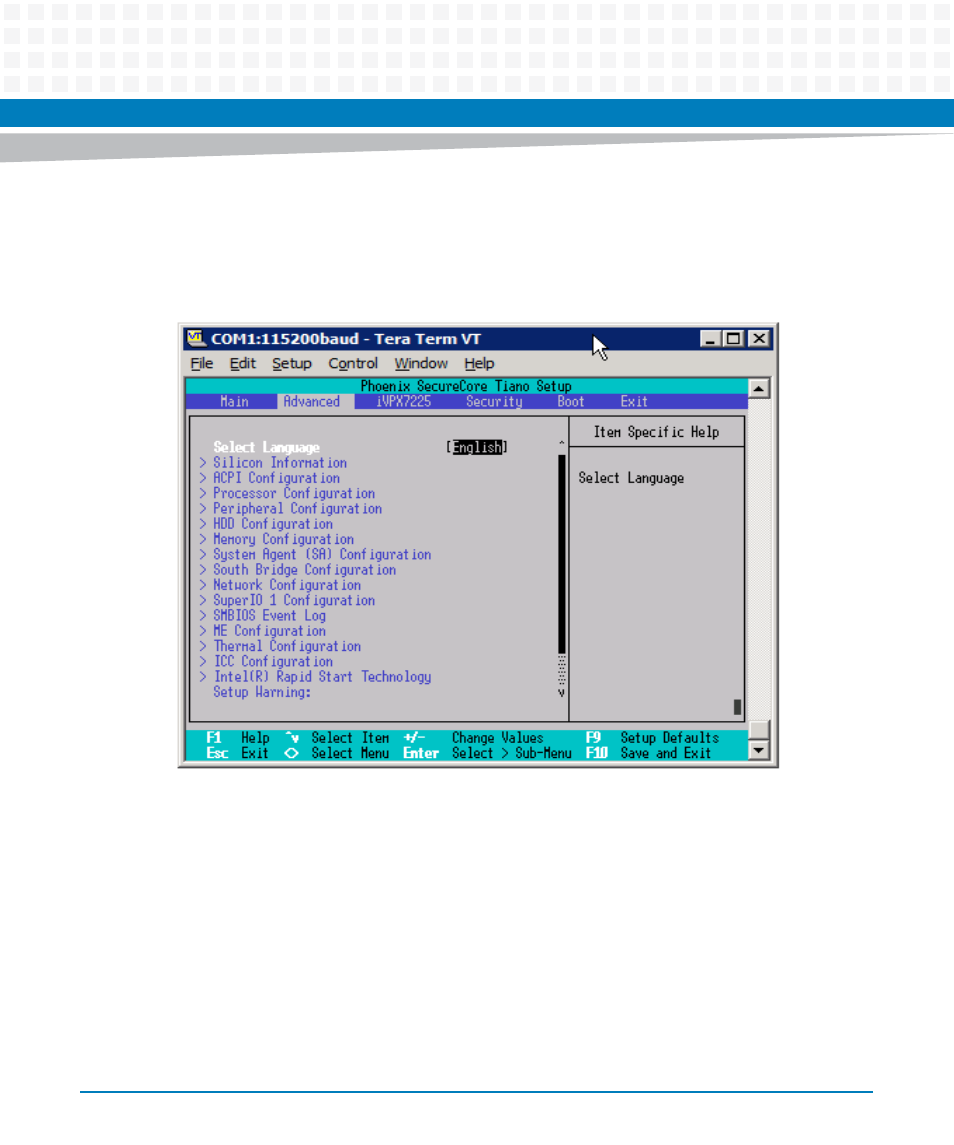The height and width of the screenshot is (1145, 954).
Task: Click the Item Specific Help header
Action: tap(657, 432)
